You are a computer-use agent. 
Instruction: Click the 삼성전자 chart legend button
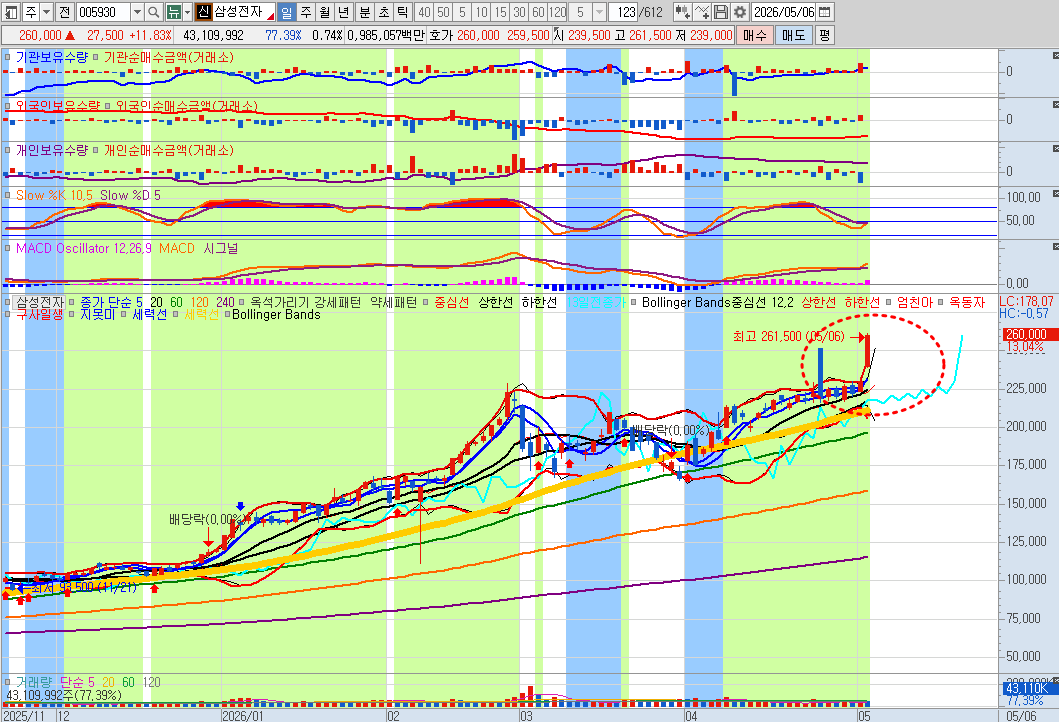coord(39,303)
